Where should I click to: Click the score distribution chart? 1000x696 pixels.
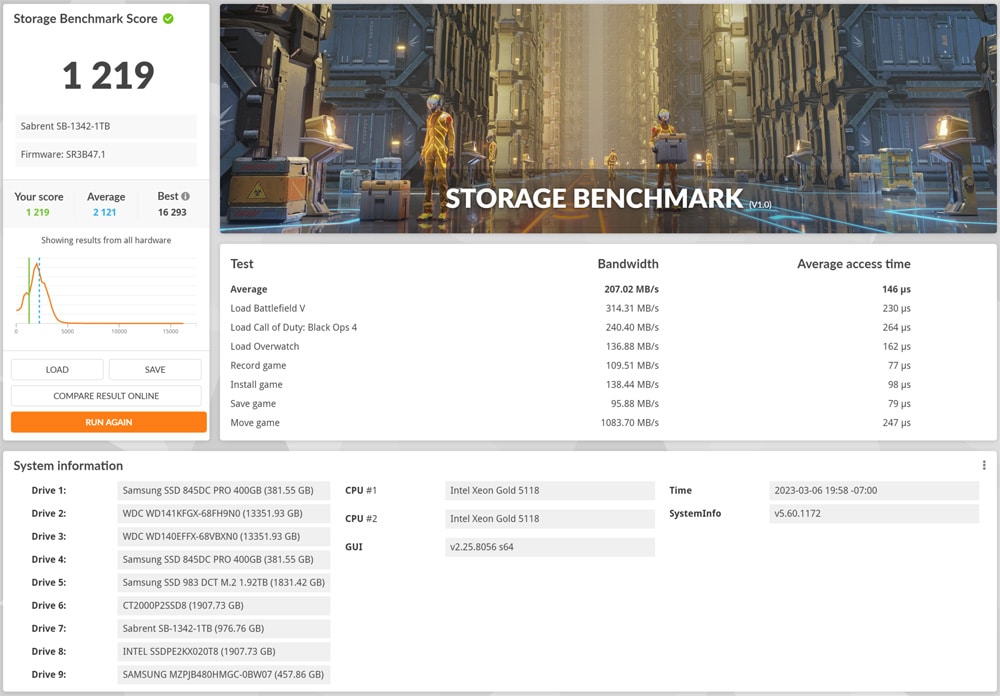click(x=106, y=293)
